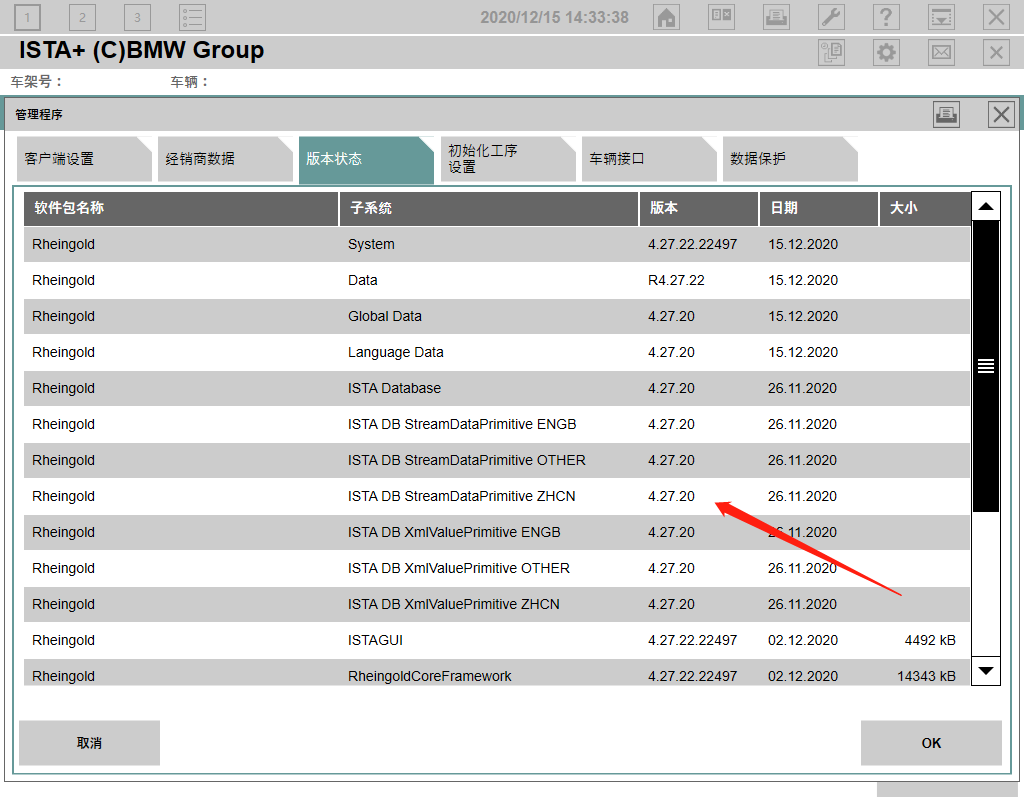The width and height of the screenshot is (1024, 800).
Task: Click the 取消 button
Action: coord(89,743)
